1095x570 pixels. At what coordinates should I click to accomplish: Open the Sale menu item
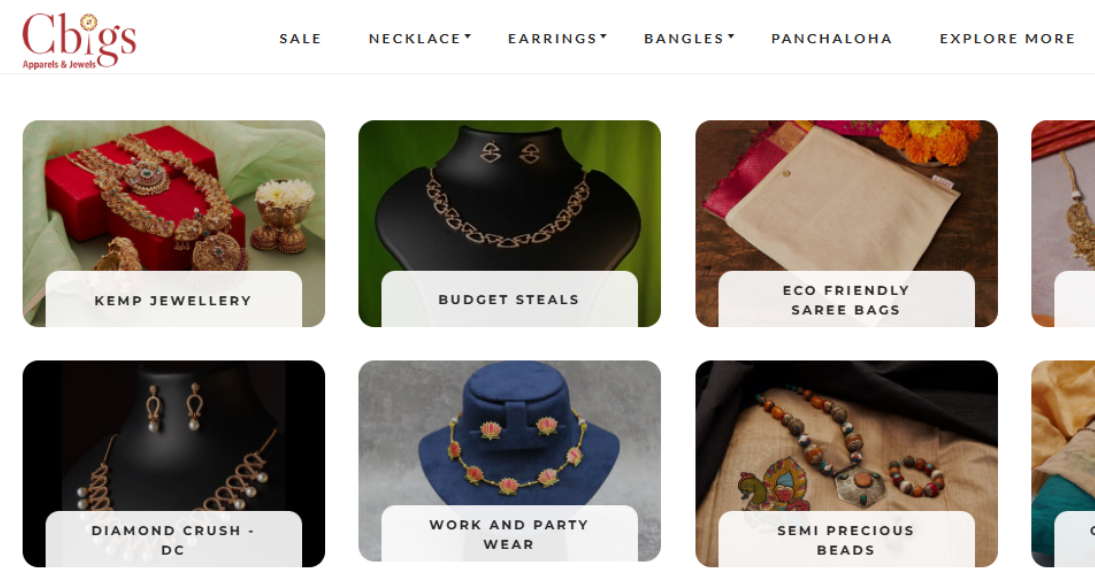click(x=300, y=39)
